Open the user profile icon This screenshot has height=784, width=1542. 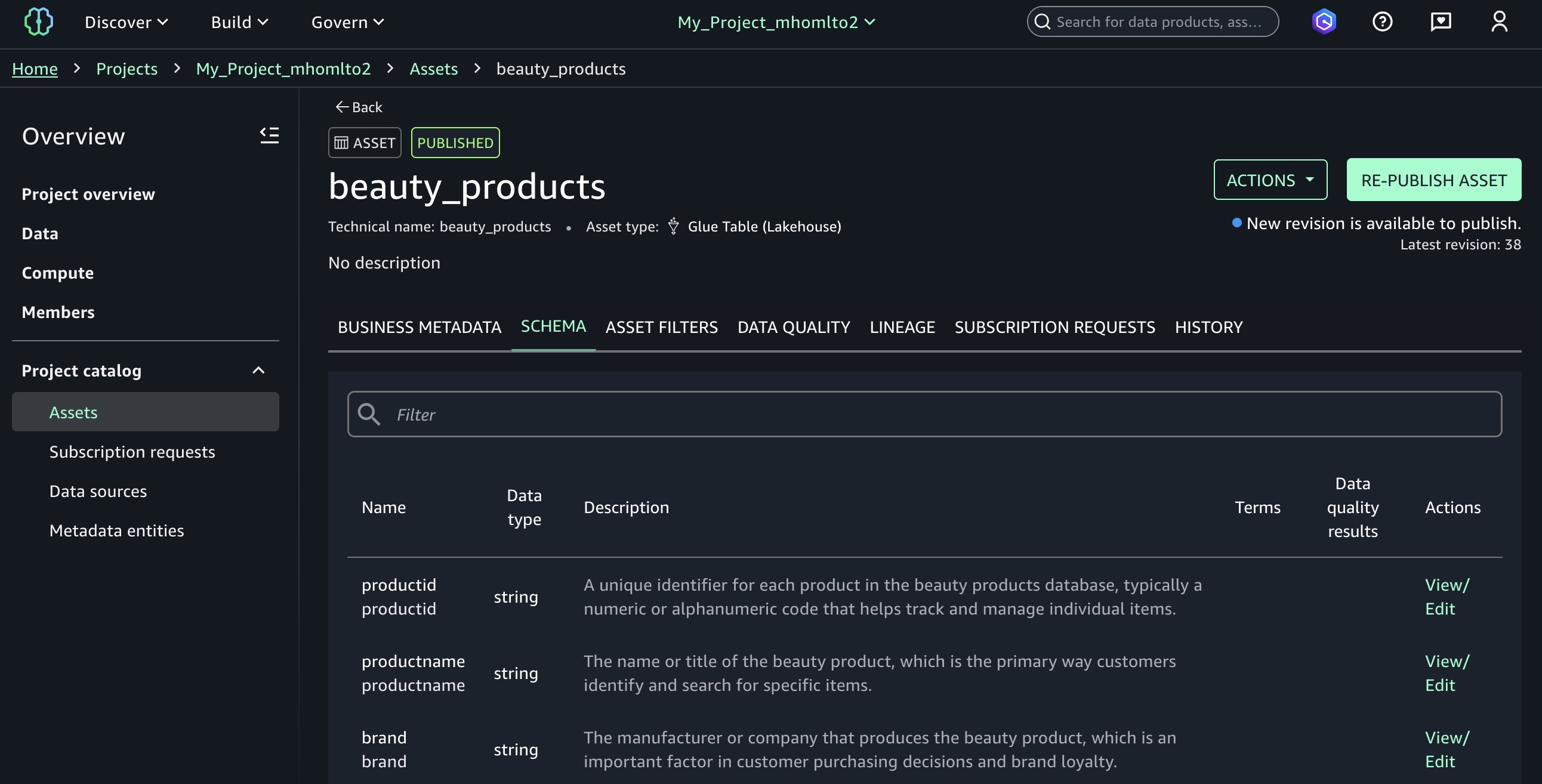[x=1499, y=21]
